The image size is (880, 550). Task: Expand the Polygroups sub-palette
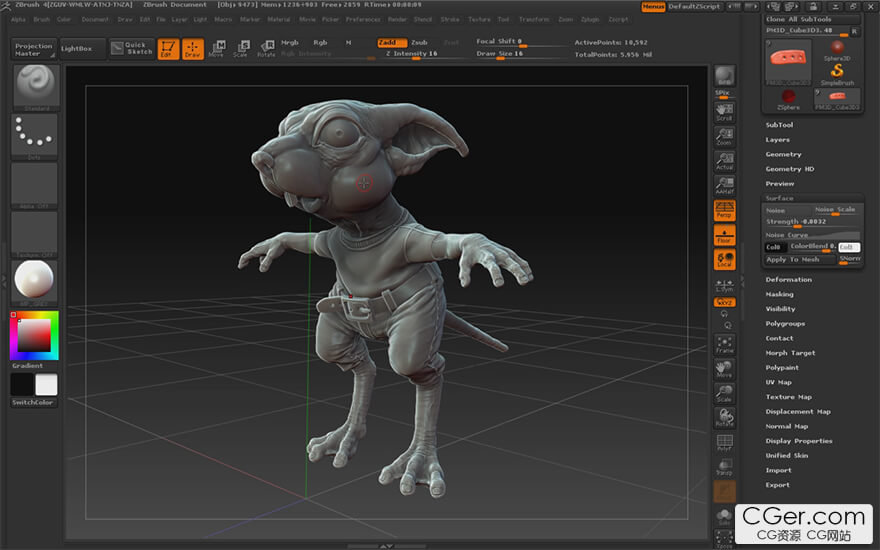[785, 324]
